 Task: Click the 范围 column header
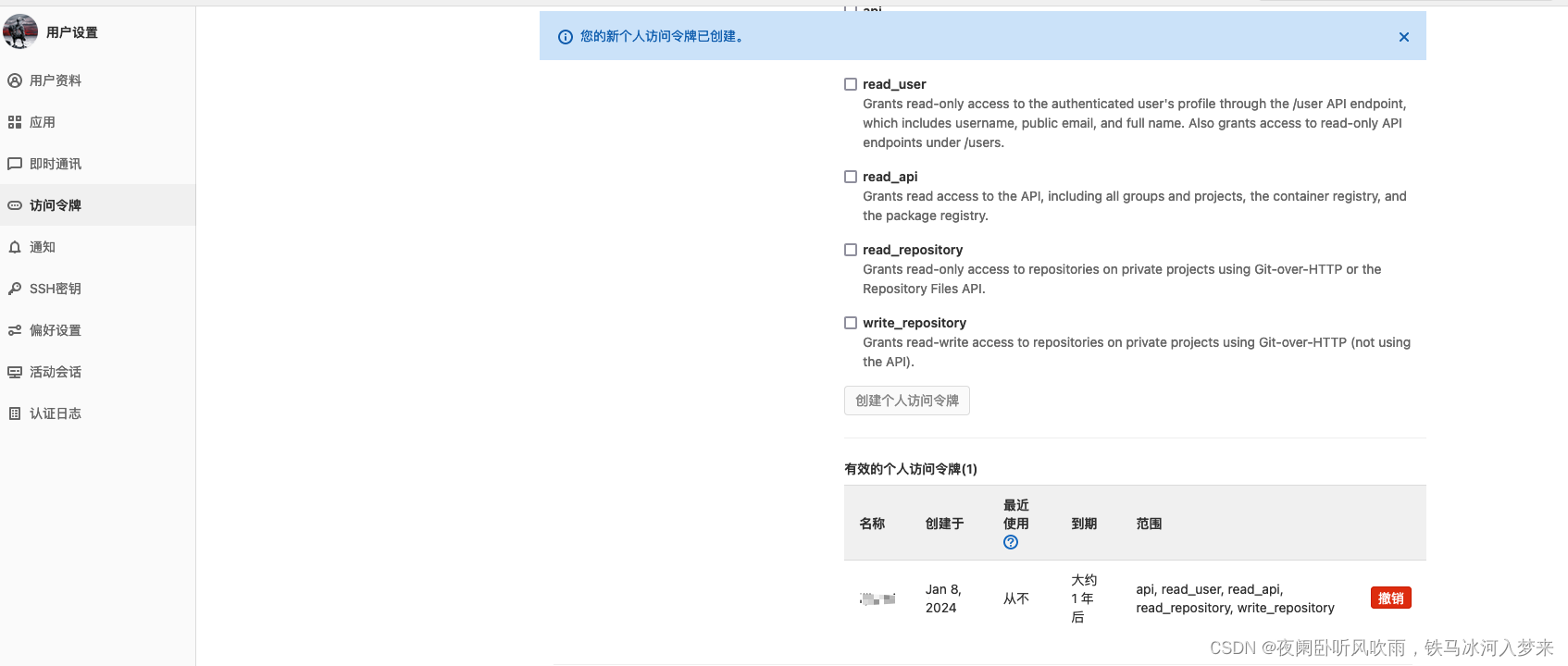tap(1149, 524)
